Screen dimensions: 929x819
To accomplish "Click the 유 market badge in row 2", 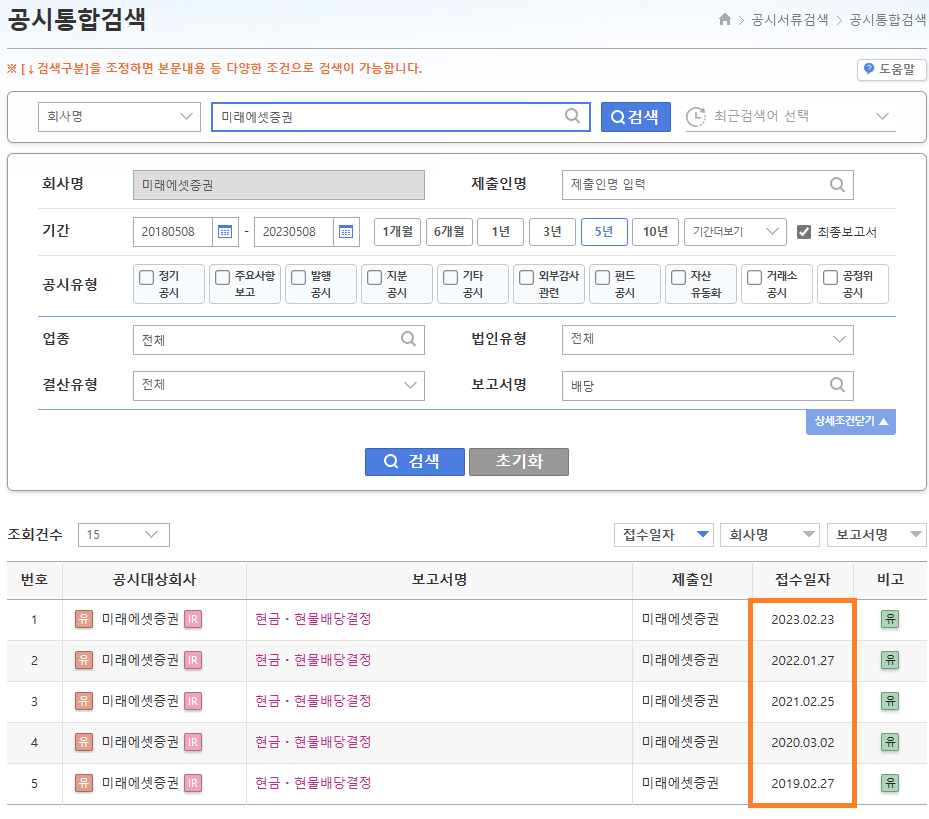I will pos(84,660).
